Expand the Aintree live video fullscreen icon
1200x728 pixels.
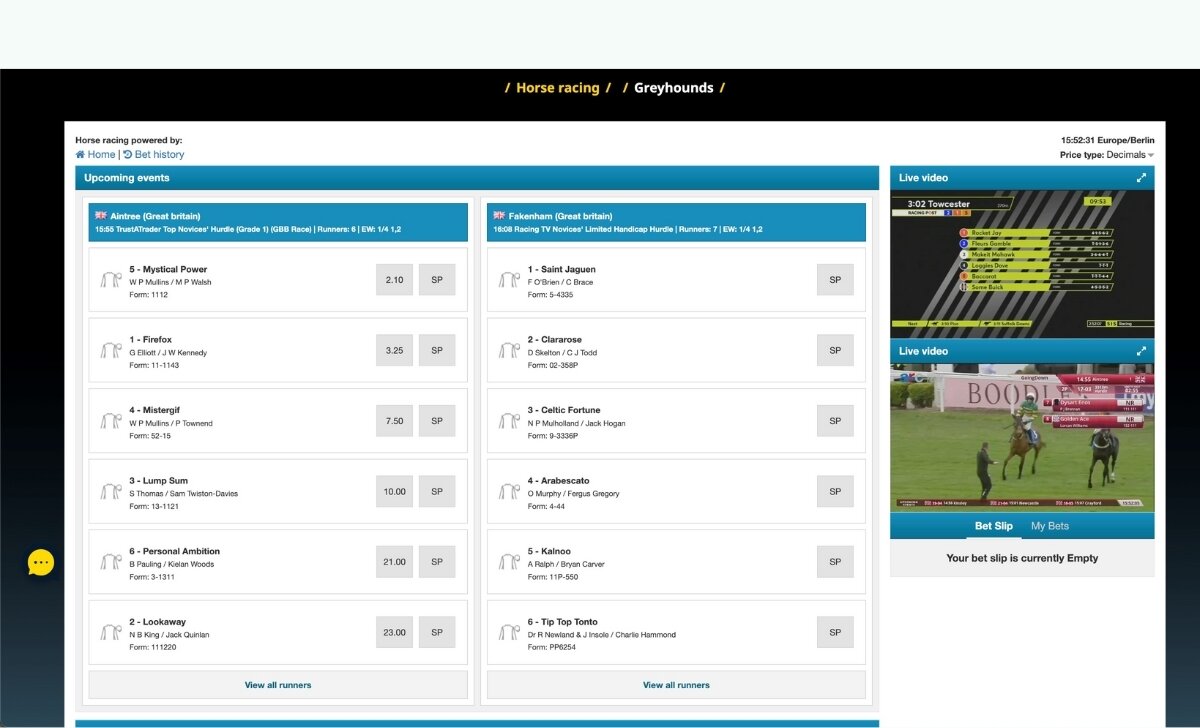pyautogui.click(x=1141, y=351)
